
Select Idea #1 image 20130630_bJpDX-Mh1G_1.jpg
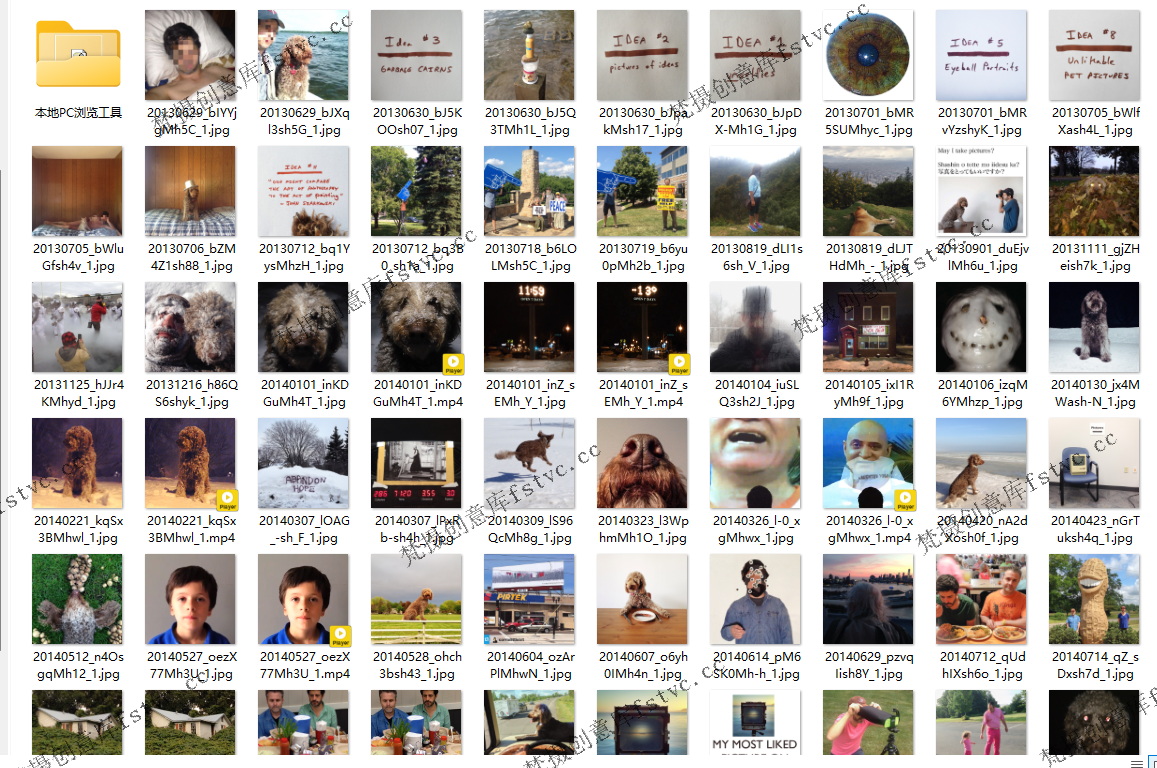[x=755, y=55]
